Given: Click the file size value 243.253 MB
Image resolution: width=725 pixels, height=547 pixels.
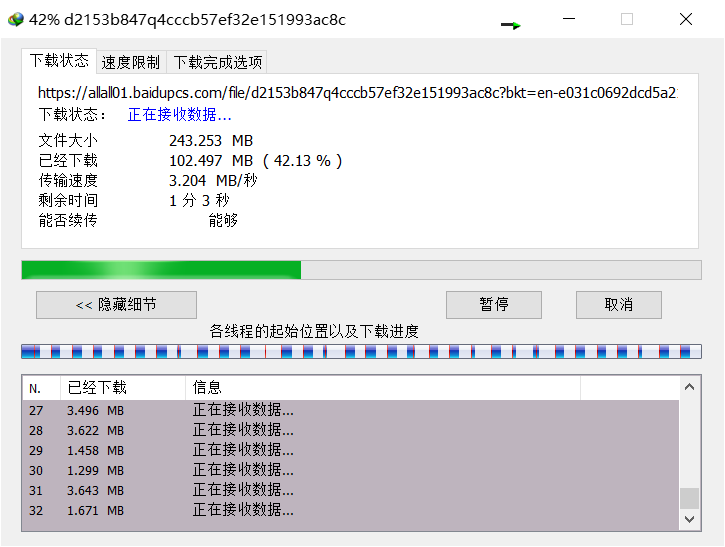Looking at the screenshot, I should coord(211,141).
